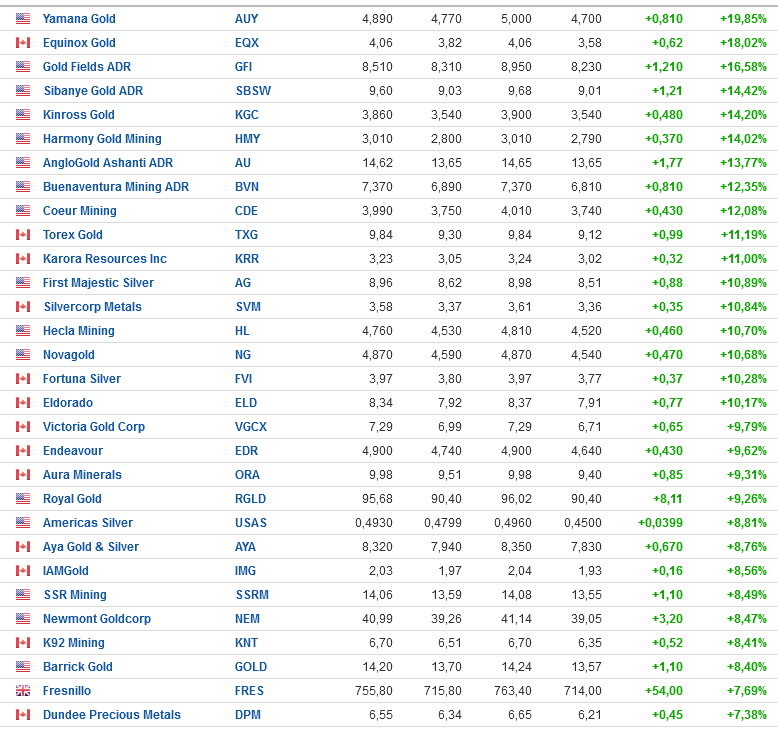778x729 pixels.
Task: Click the US flag next to Gold Fields ADR
Action: [x=23, y=66]
